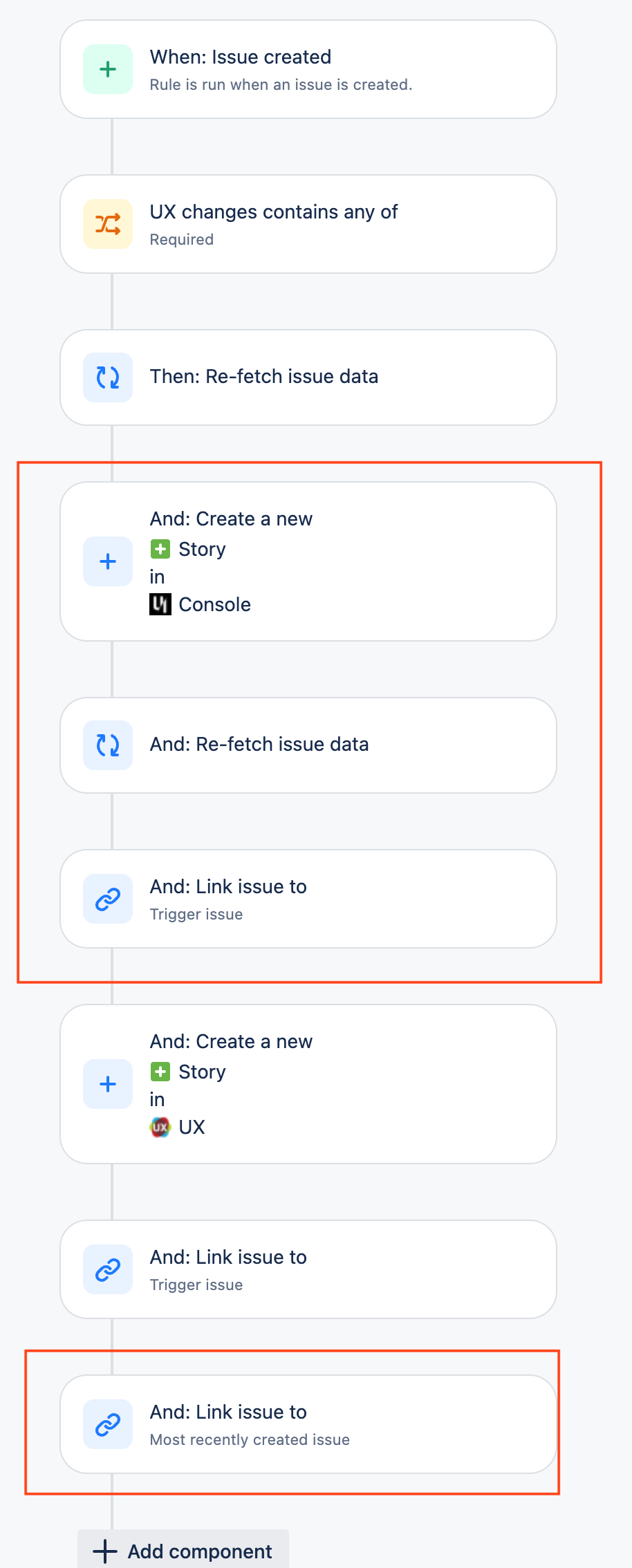Click the blue plus icon on Create a new Story in UX
The image size is (632, 1568).
(107, 1083)
